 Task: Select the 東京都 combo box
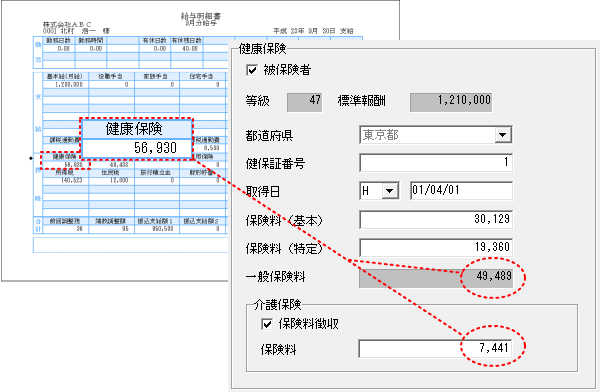tap(435, 135)
